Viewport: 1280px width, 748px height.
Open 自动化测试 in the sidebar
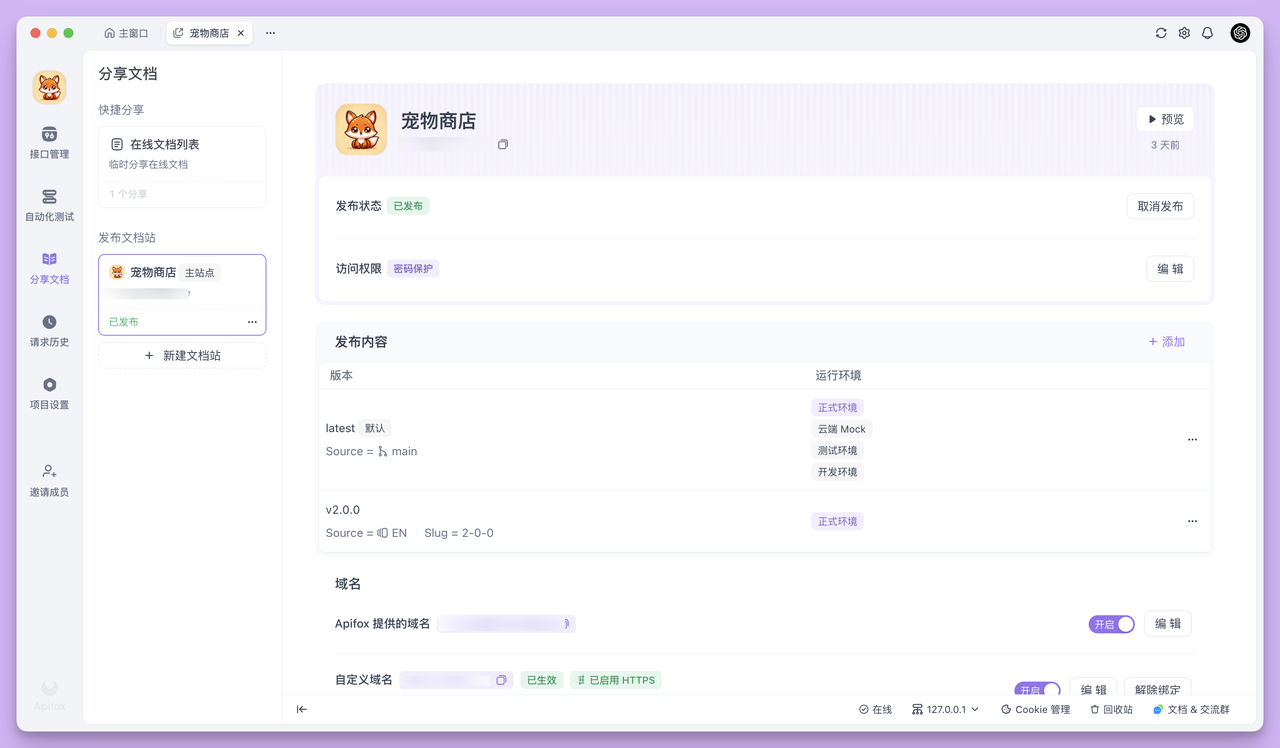49,205
